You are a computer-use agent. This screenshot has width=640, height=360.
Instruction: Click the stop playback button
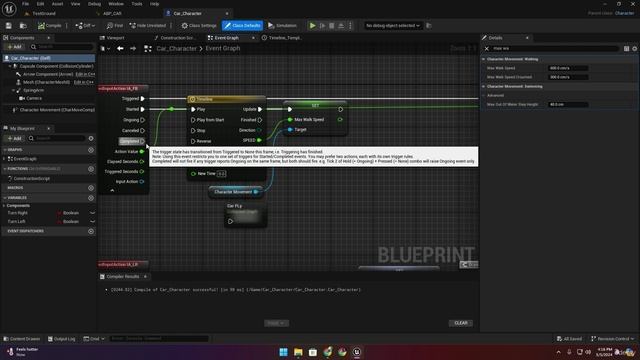[x=331, y=26]
